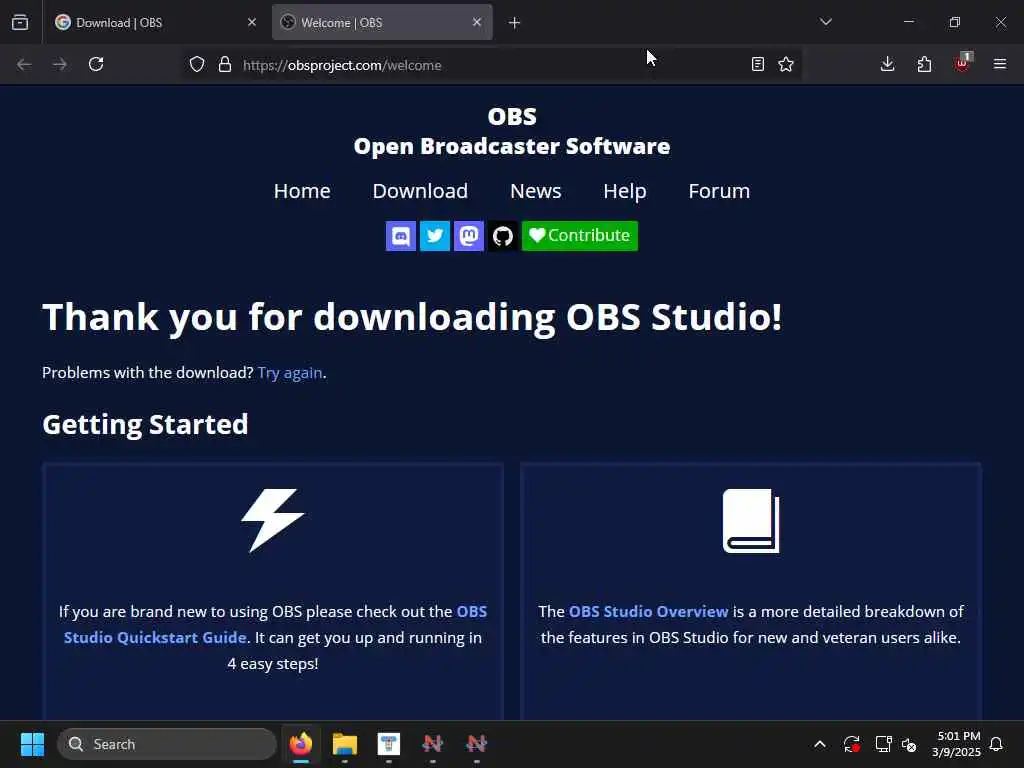Open the OBS Studio Overview link
Viewport: 1024px width, 768px height.
coord(648,611)
